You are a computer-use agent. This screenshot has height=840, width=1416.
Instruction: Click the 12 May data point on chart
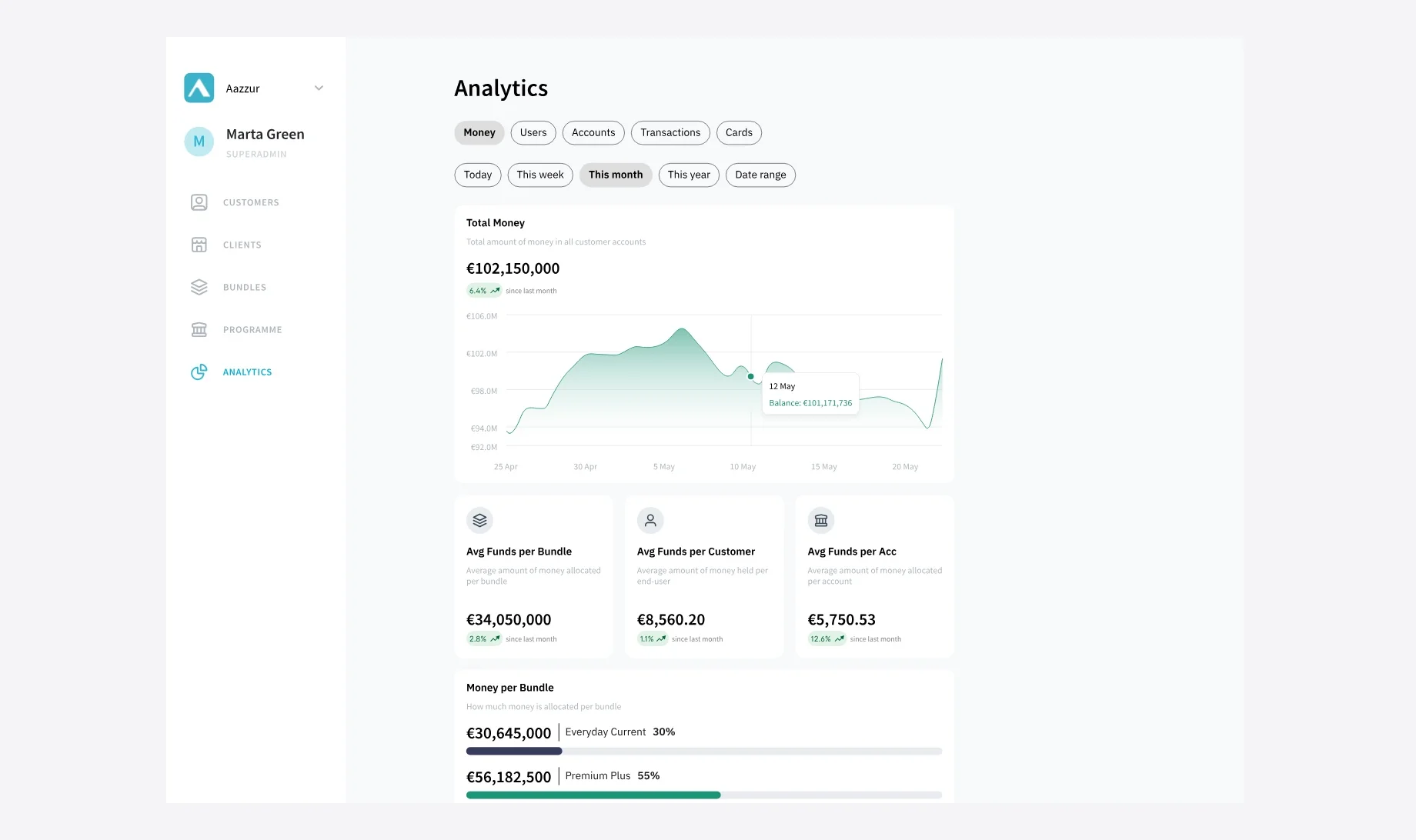tap(751, 376)
